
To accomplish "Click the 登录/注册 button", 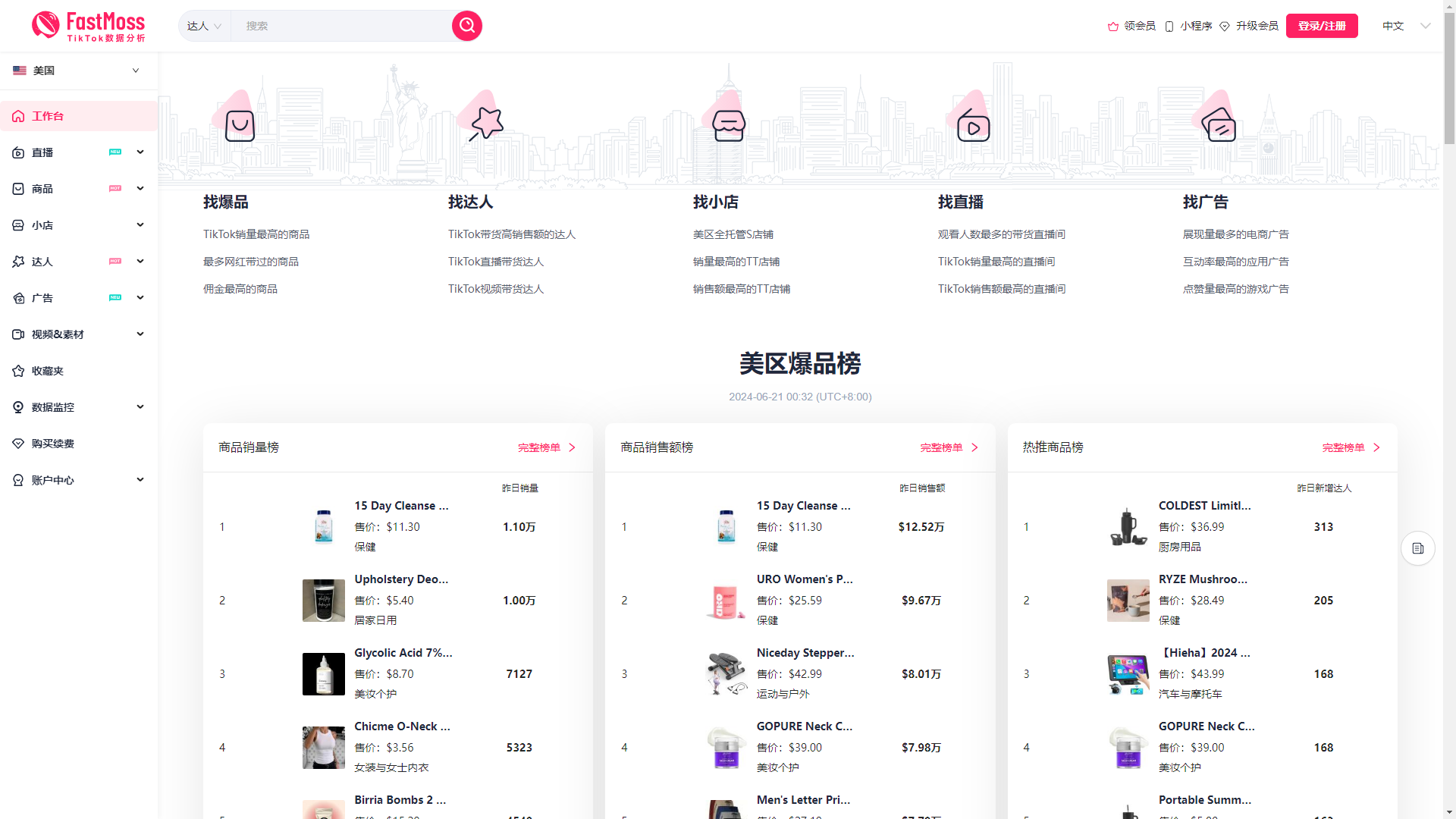I will coord(1321,26).
